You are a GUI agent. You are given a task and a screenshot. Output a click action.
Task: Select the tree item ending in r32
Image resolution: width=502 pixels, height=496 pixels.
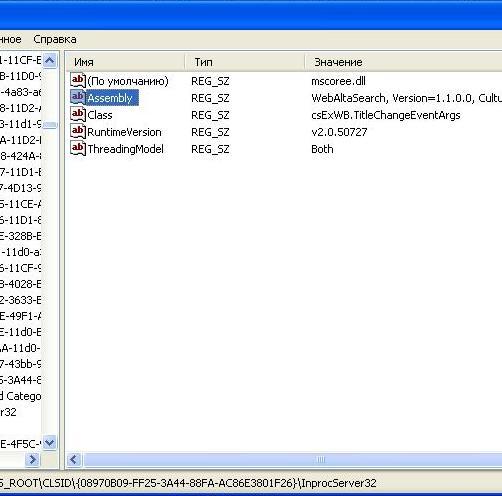(x=8, y=412)
